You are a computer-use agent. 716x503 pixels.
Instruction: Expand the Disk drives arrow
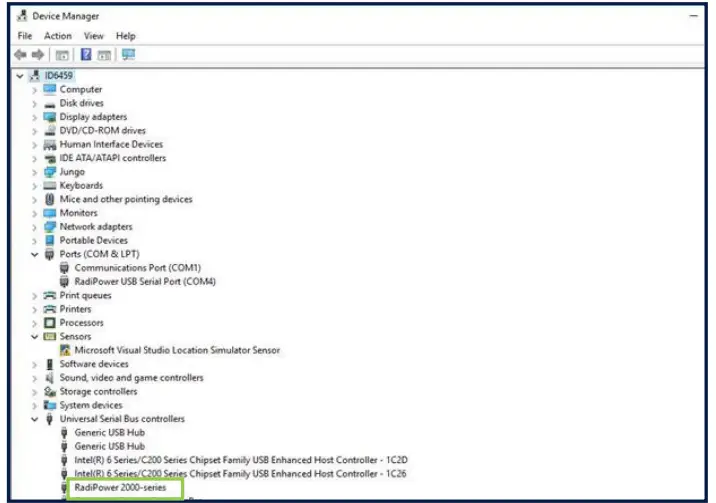[34, 104]
